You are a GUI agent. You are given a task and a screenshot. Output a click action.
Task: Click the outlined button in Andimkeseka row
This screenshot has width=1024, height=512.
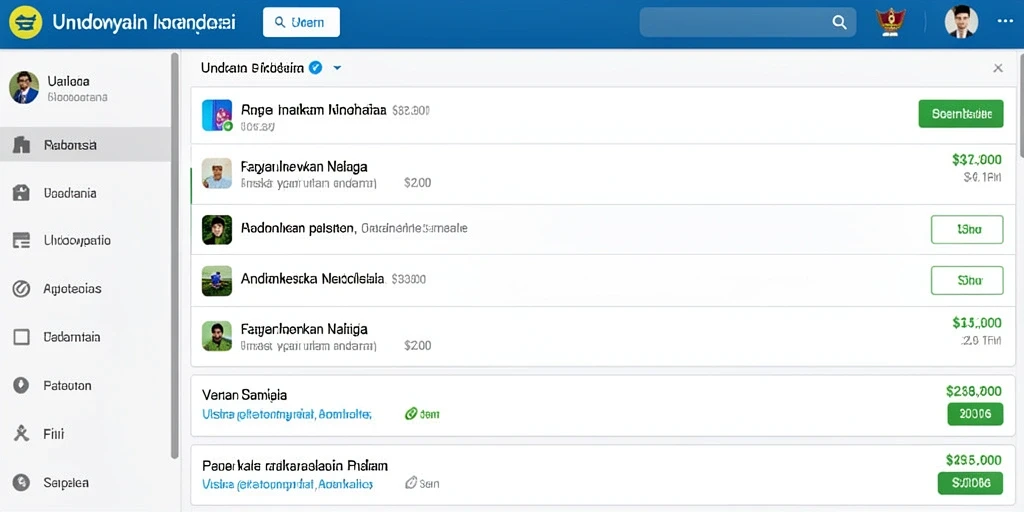967,280
